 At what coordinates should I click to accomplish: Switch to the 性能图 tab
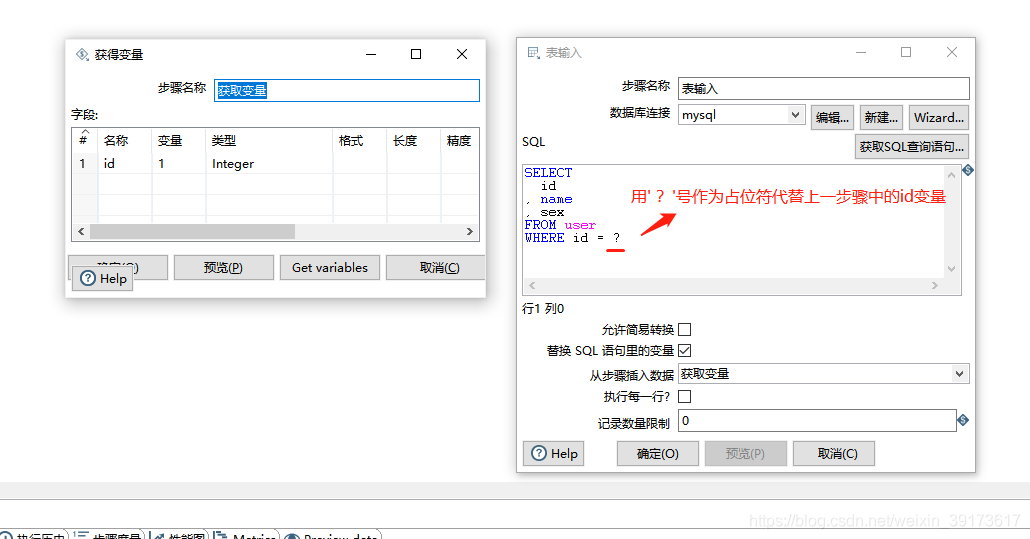[x=179, y=535]
